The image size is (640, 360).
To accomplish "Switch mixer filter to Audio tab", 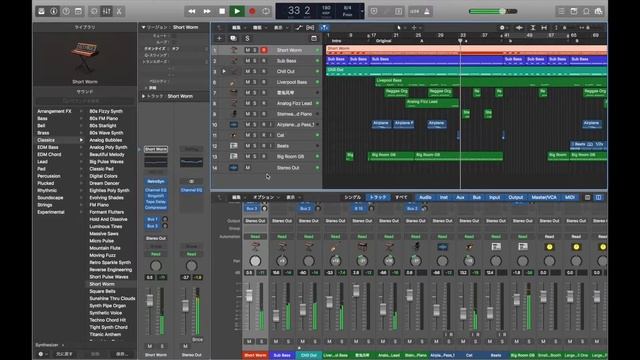I will click(425, 197).
